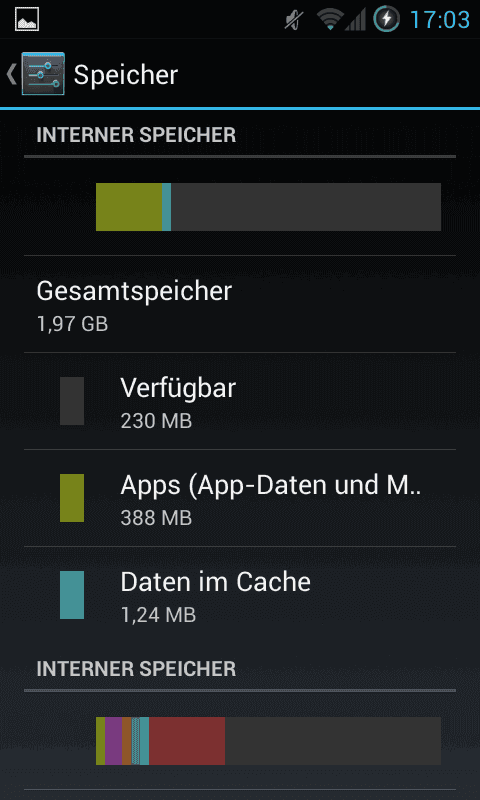Tap the cellular signal bars icon
This screenshot has width=480, height=800.
356,20
